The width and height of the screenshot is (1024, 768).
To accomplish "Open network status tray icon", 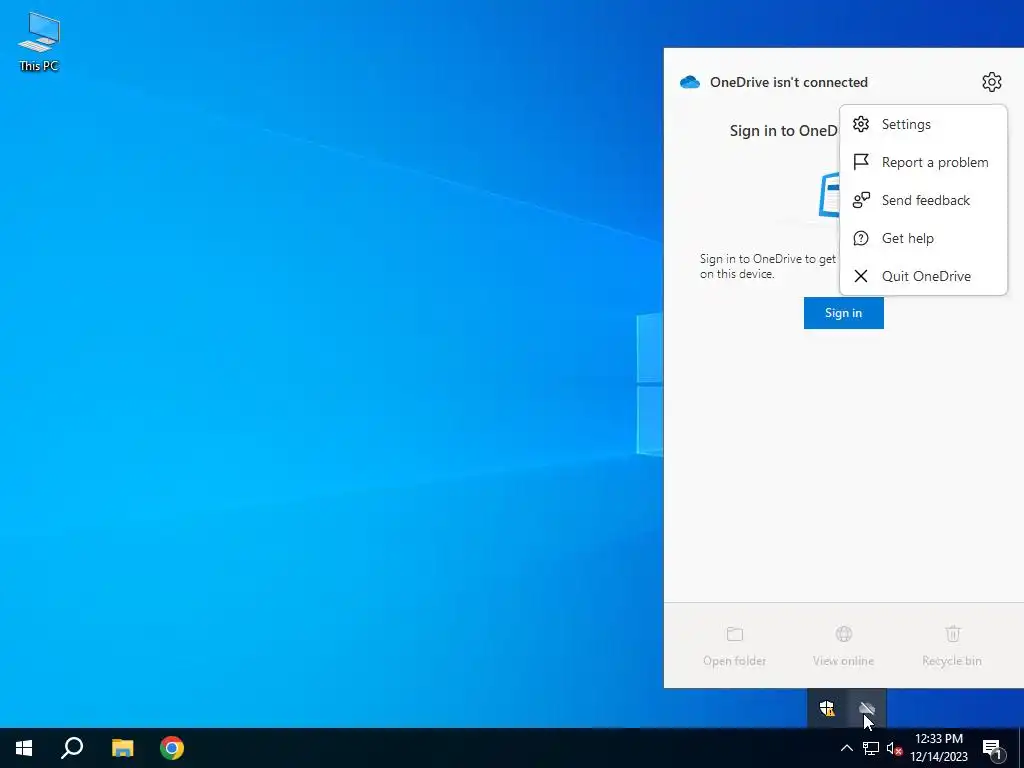I will pyautogui.click(x=871, y=748).
